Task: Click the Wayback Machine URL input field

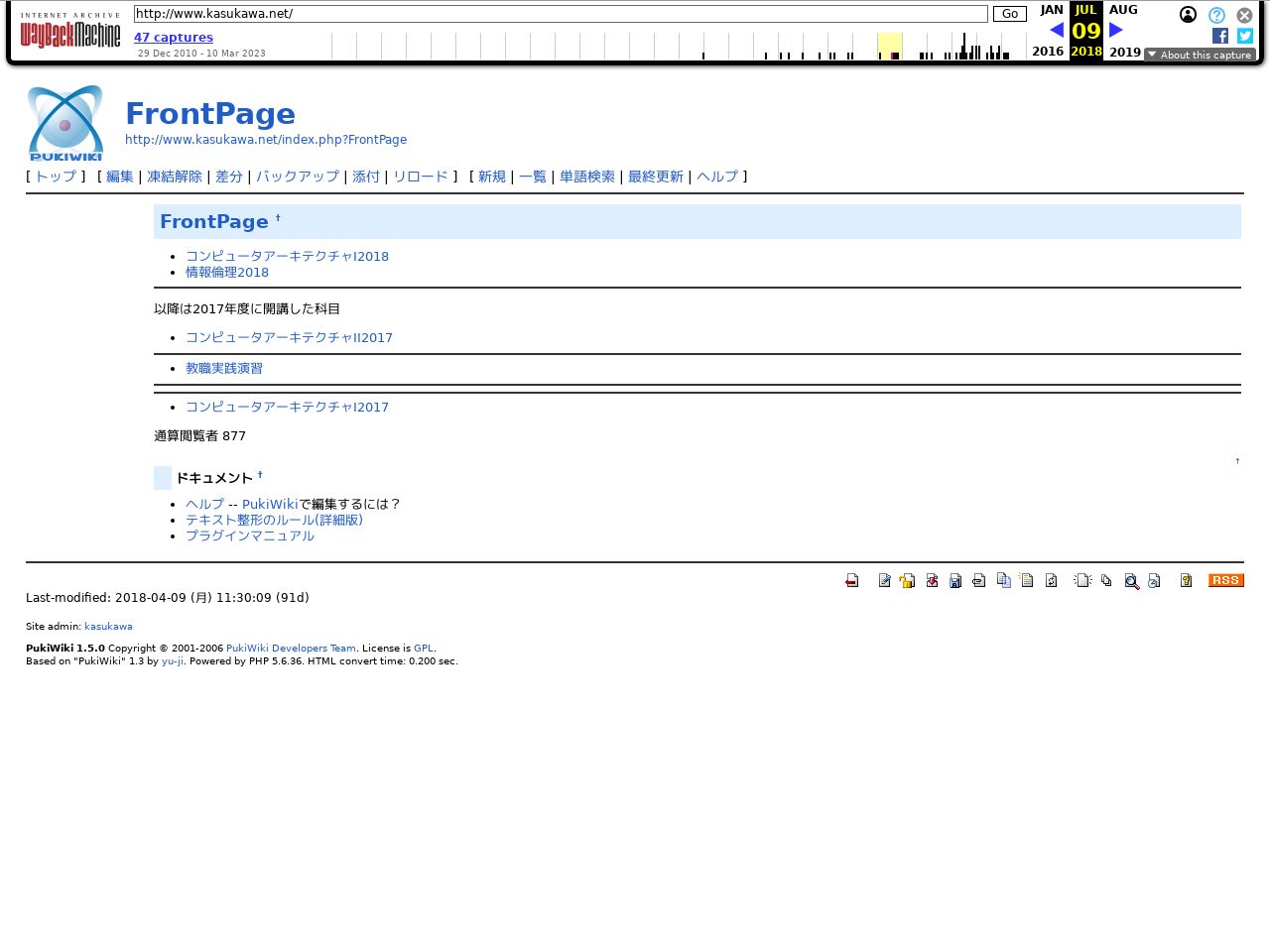Action: coord(561,14)
